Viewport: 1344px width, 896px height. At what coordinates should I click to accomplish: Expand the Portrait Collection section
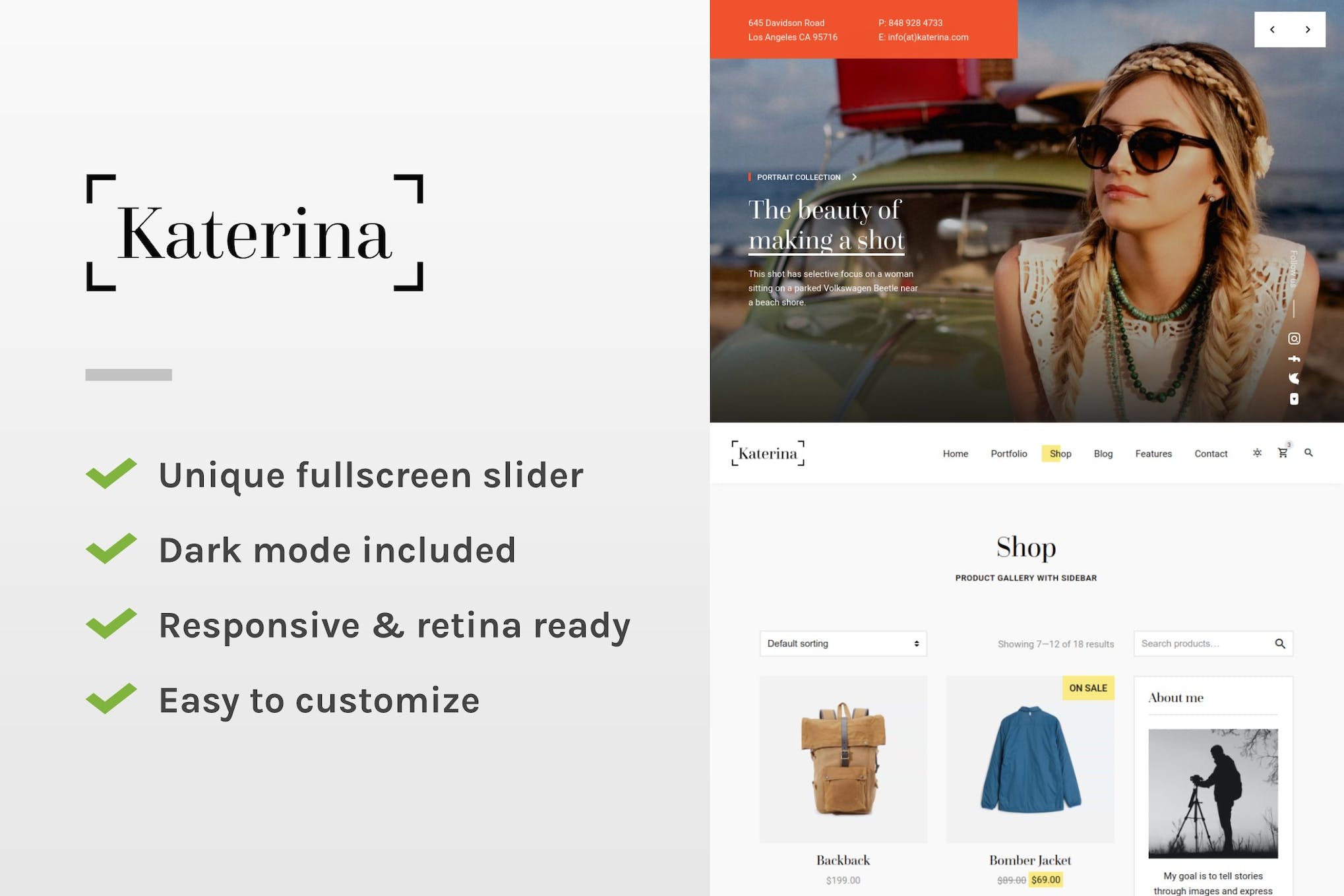pos(854,177)
